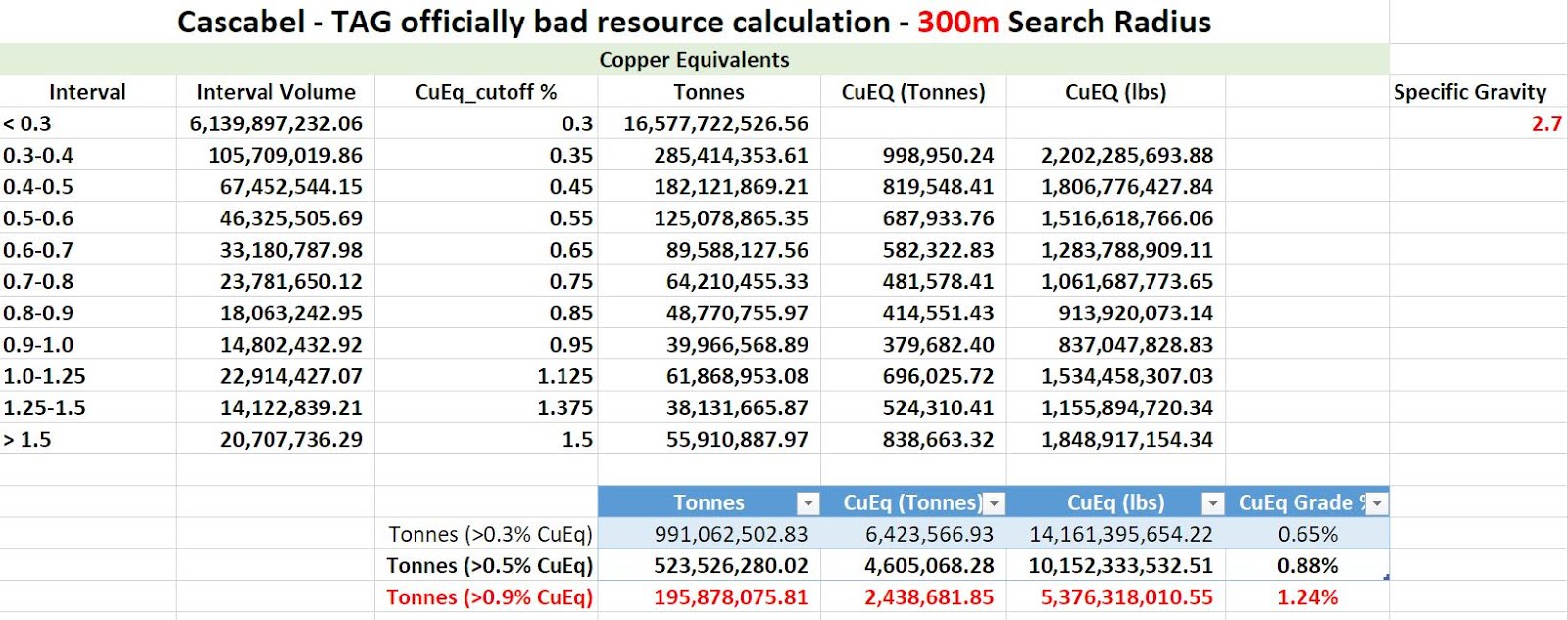Select CuEQ tonnes value 819,548.41
The width and height of the screenshot is (1568, 620).
(x=913, y=186)
